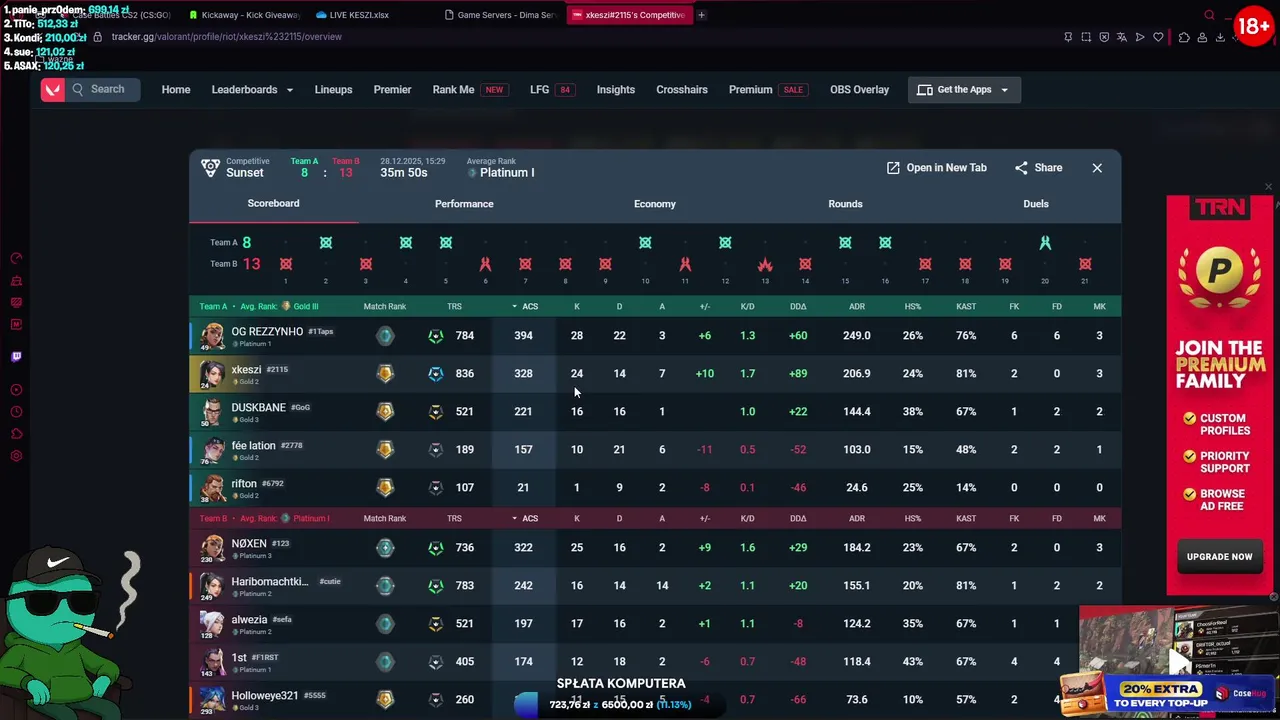Open the Insights nav item
The height and width of the screenshot is (720, 1280).
click(x=616, y=90)
